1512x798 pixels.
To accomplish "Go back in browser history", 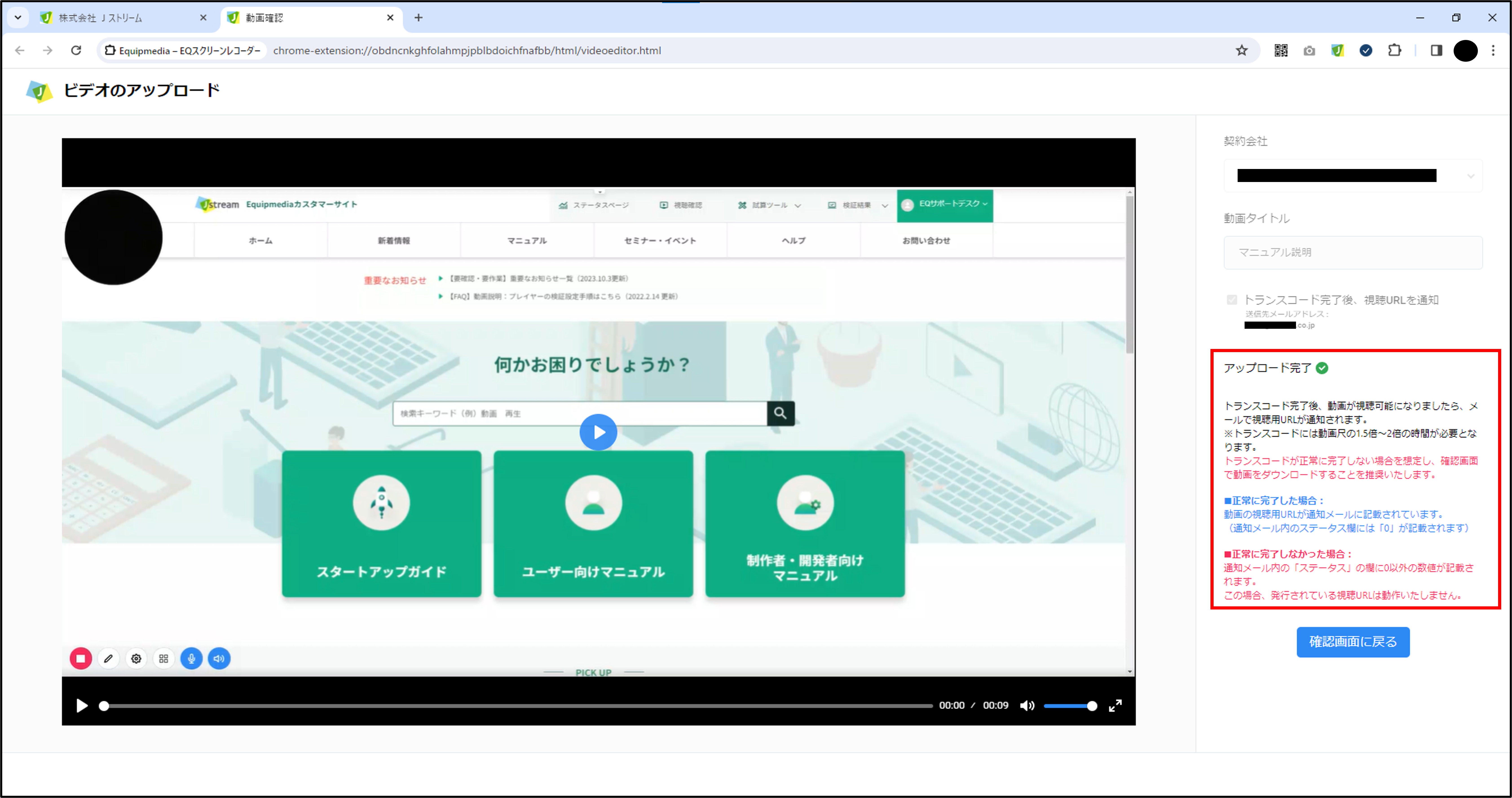I will [20, 50].
